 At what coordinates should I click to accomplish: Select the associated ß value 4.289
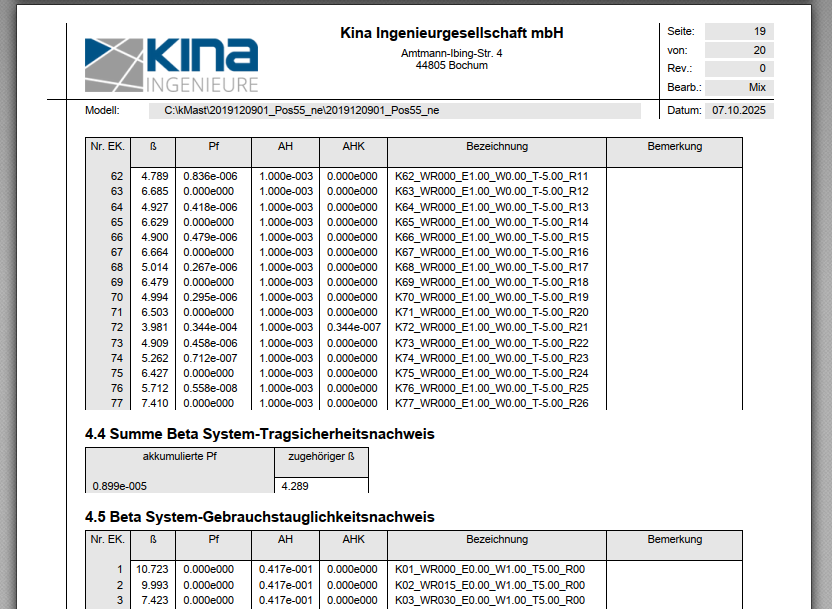(x=297, y=486)
